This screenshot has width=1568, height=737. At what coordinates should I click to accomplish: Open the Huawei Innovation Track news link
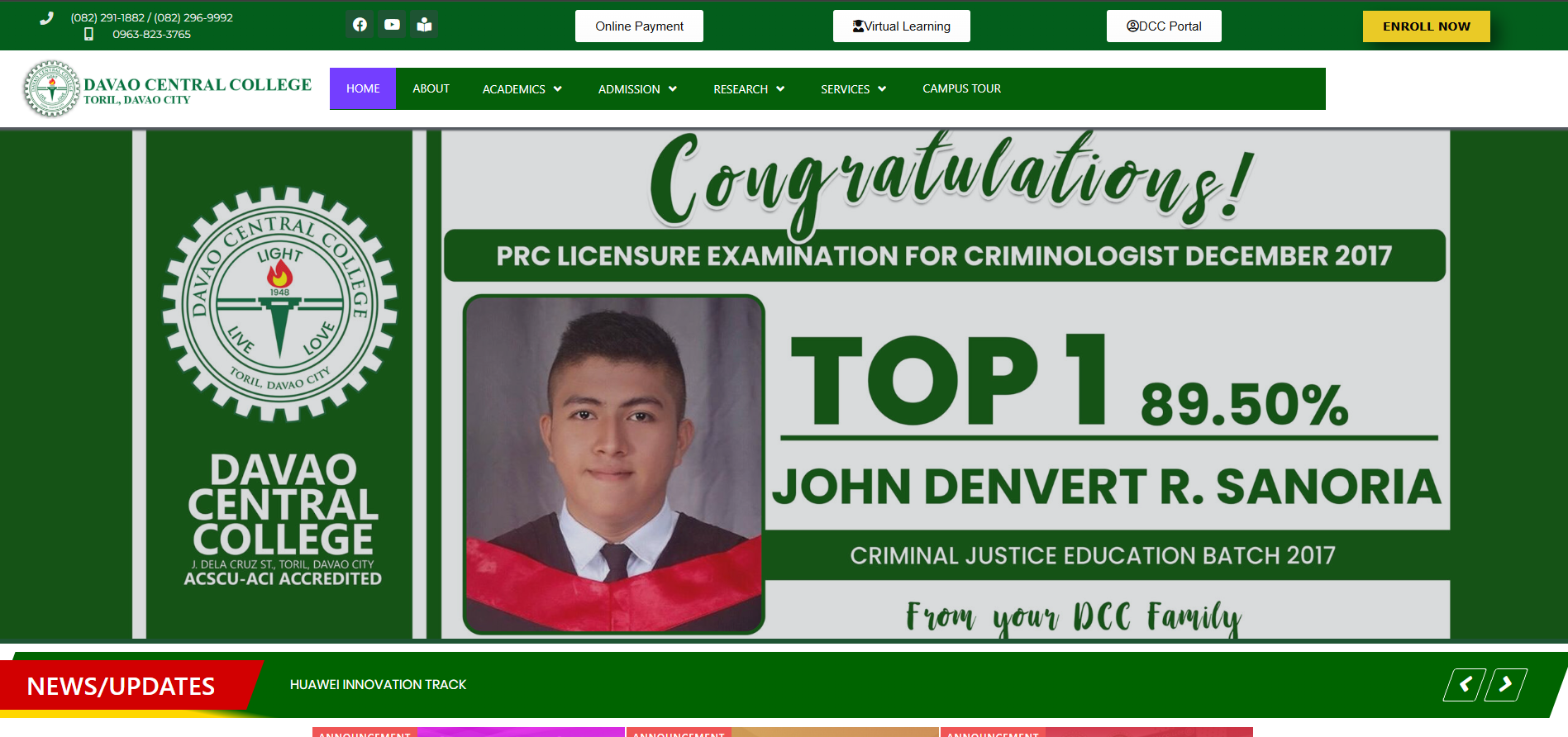tap(378, 684)
